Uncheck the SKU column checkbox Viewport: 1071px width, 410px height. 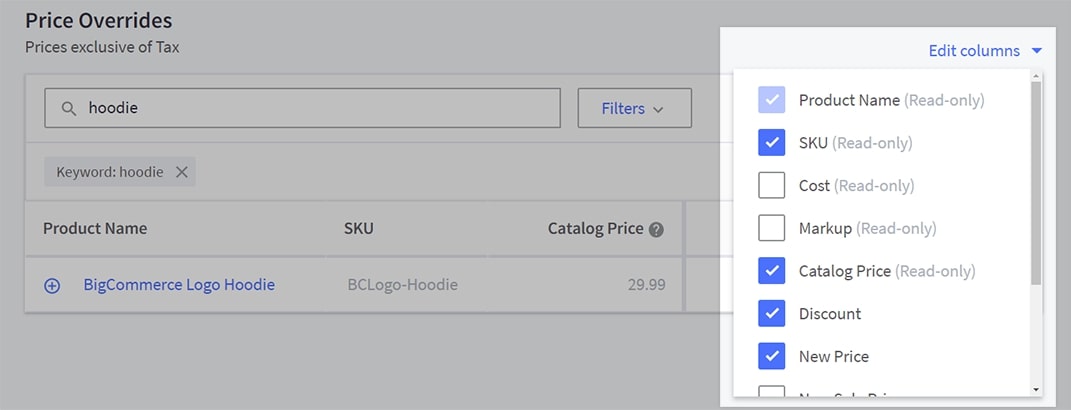tap(772, 143)
